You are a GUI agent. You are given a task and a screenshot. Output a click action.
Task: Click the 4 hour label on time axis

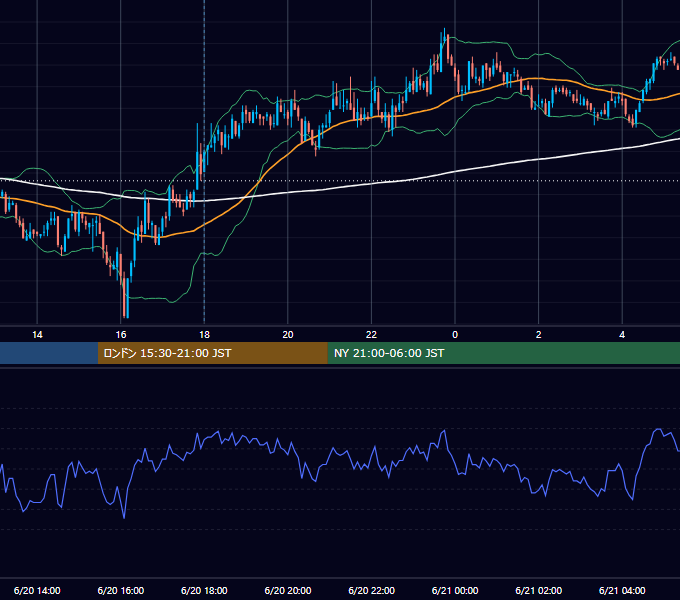click(x=622, y=335)
